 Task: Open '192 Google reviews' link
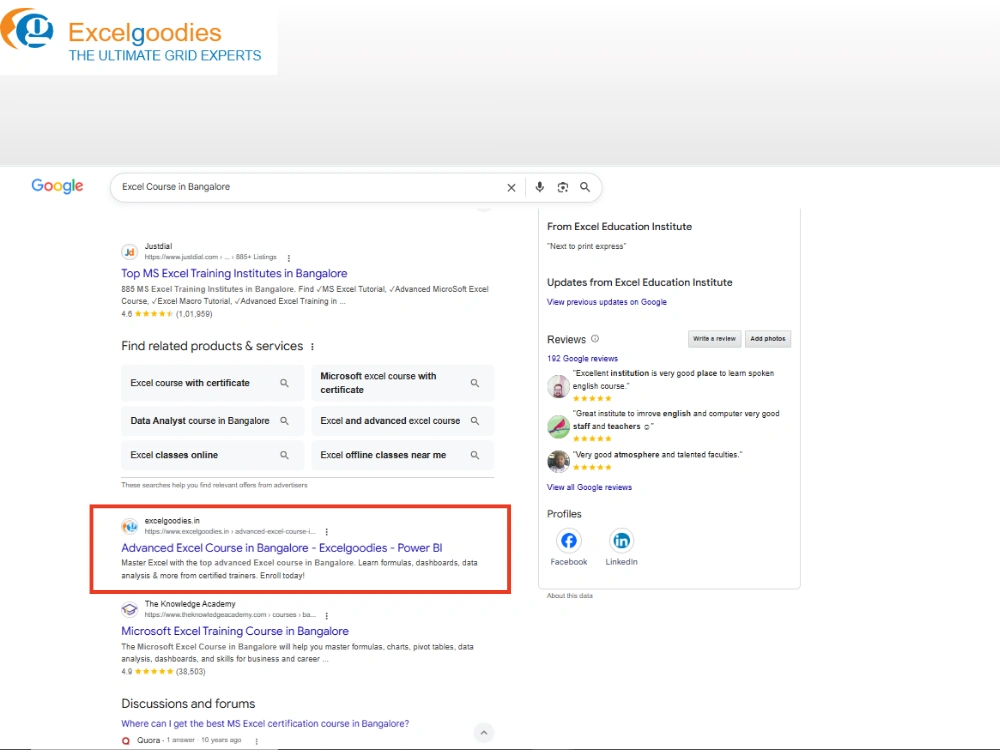582,358
